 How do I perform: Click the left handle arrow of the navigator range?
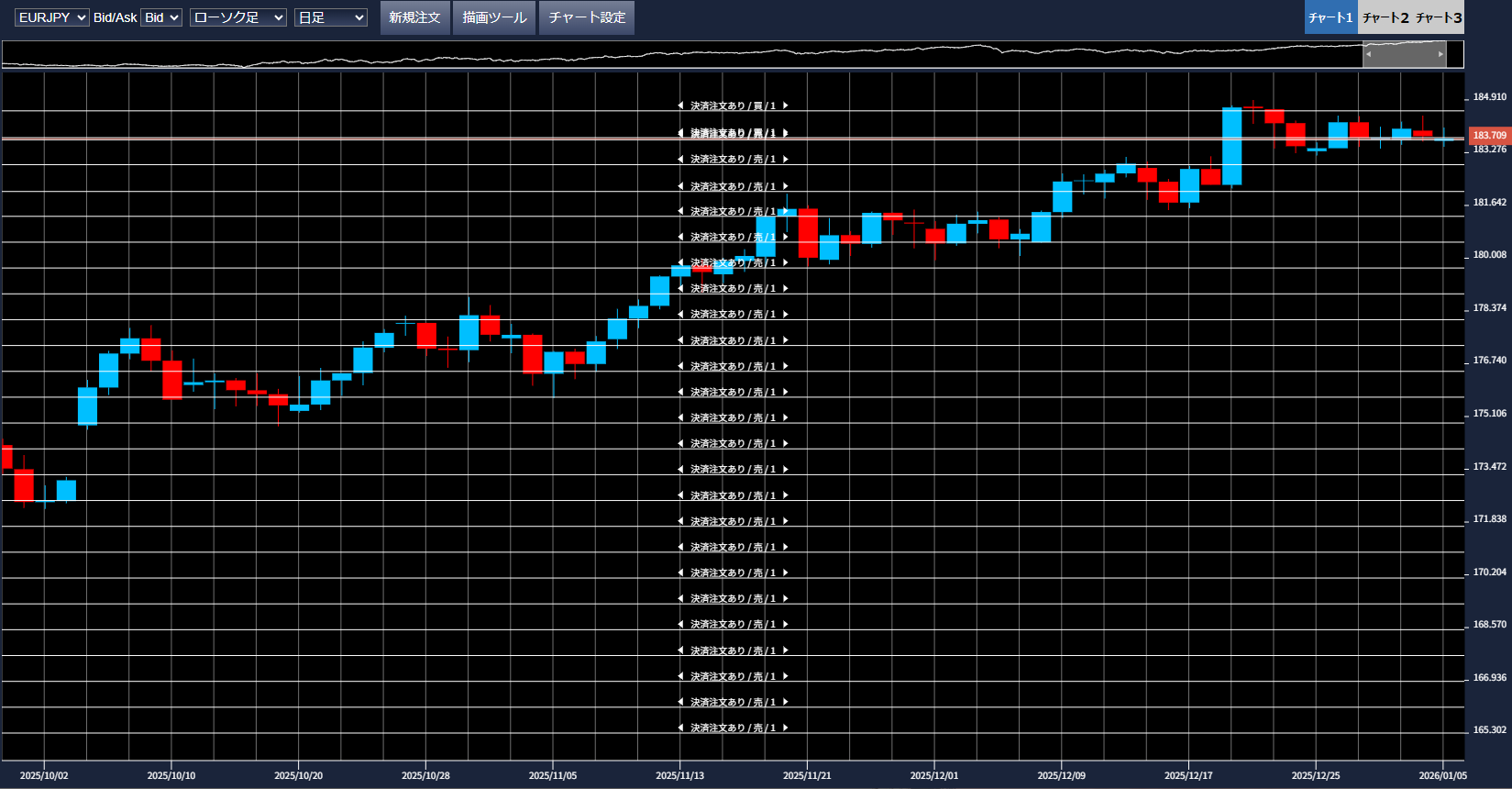(1368, 54)
